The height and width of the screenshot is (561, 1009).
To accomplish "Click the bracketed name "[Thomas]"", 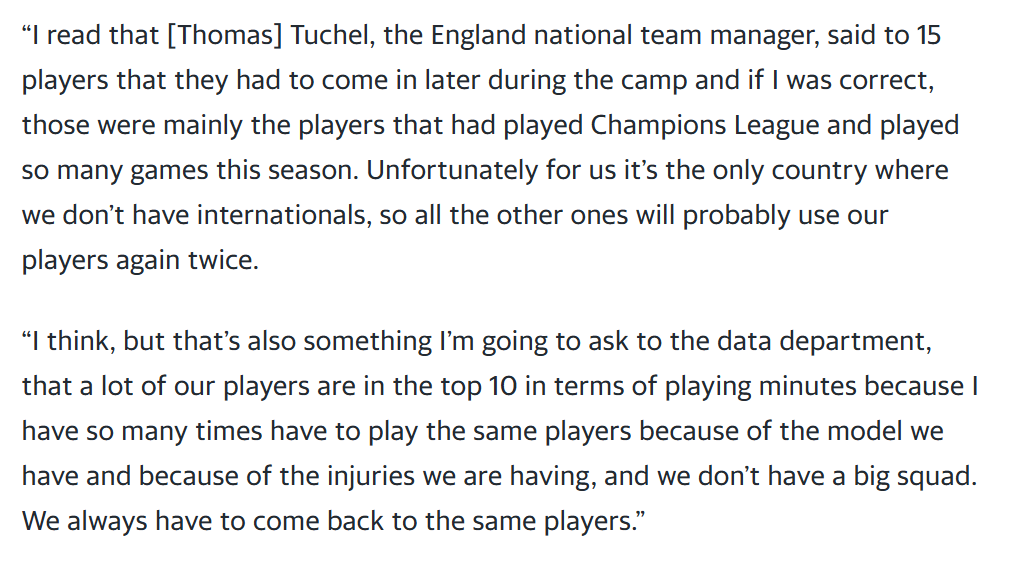I will (x=224, y=35).
